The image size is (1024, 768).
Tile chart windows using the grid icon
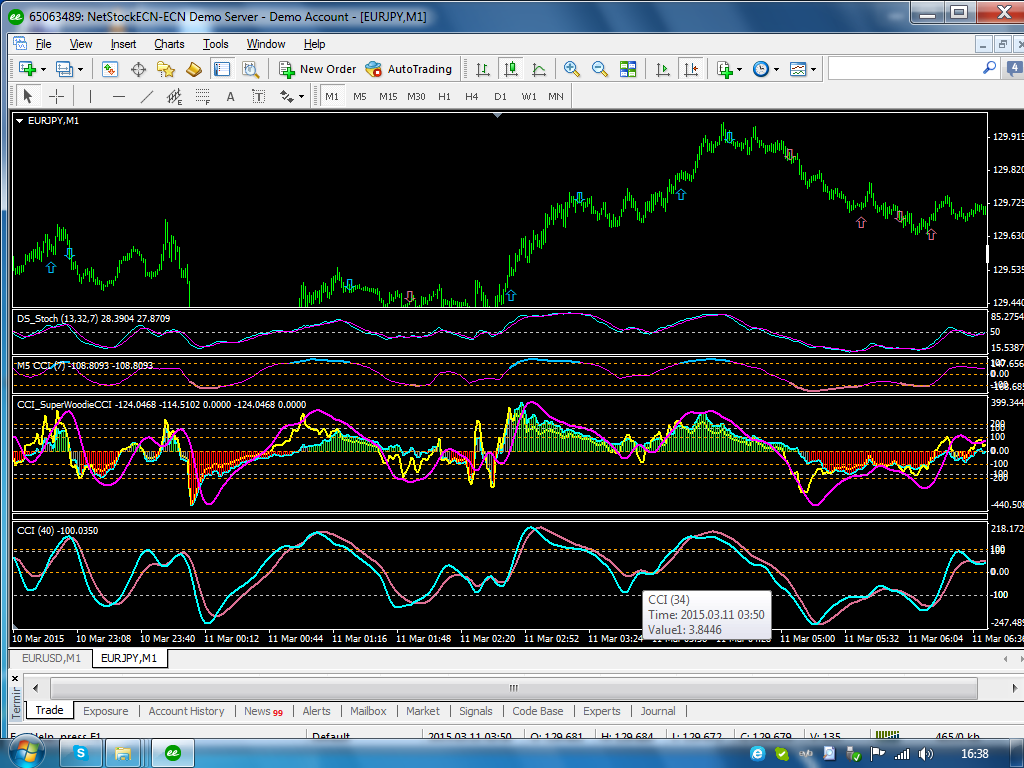[x=628, y=69]
